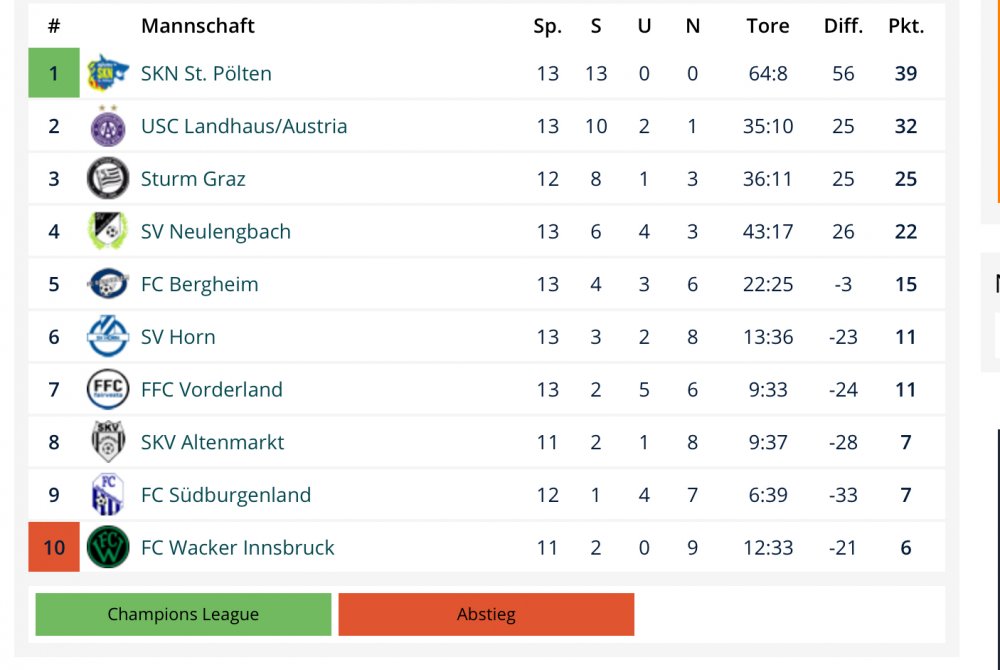The height and width of the screenshot is (670, 1000).
Task: Click the SKV Altenmarkt crest
Action: [x=108, y=441]
